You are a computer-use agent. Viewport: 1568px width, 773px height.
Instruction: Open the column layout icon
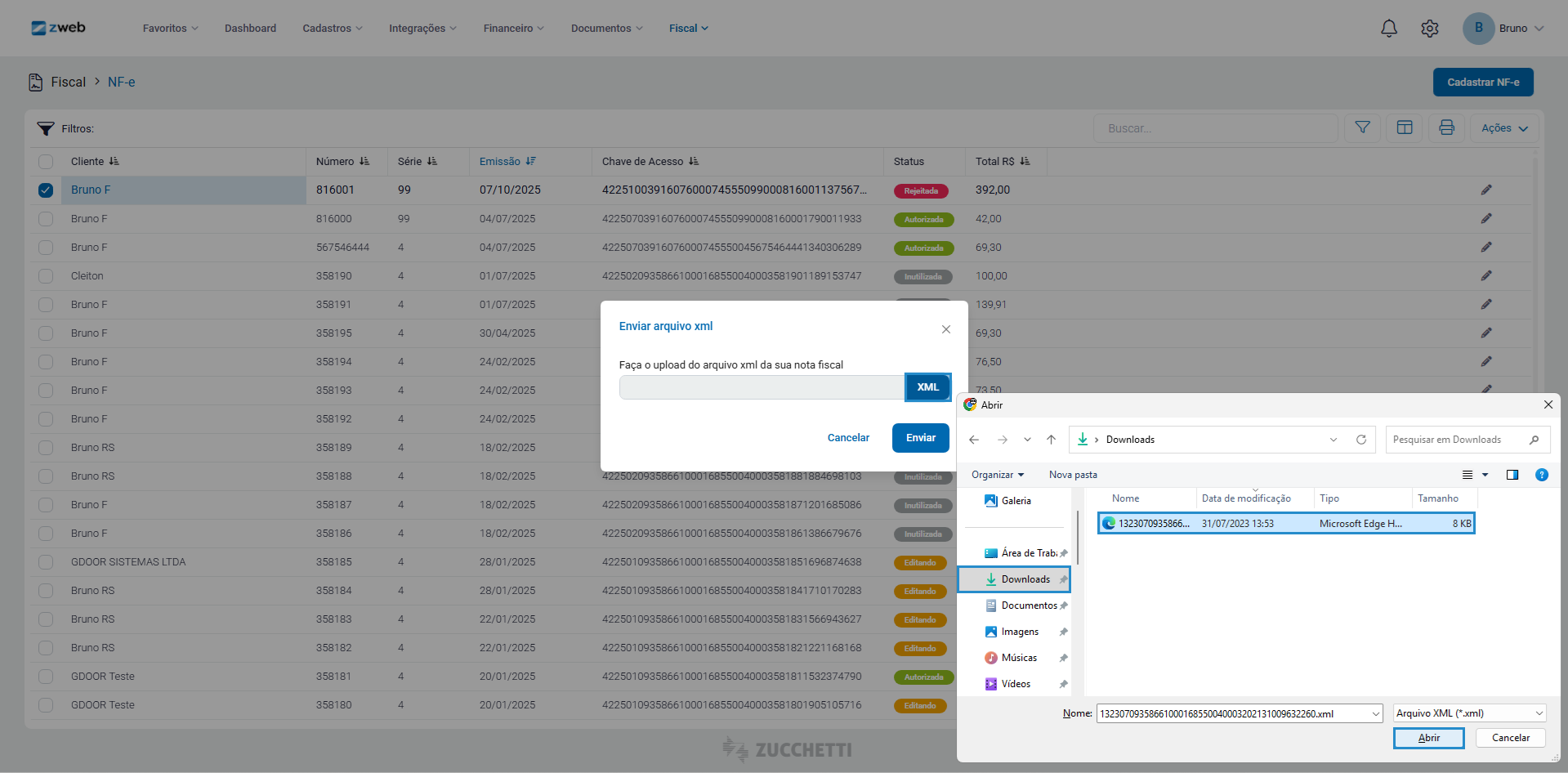pos(1405,127)
